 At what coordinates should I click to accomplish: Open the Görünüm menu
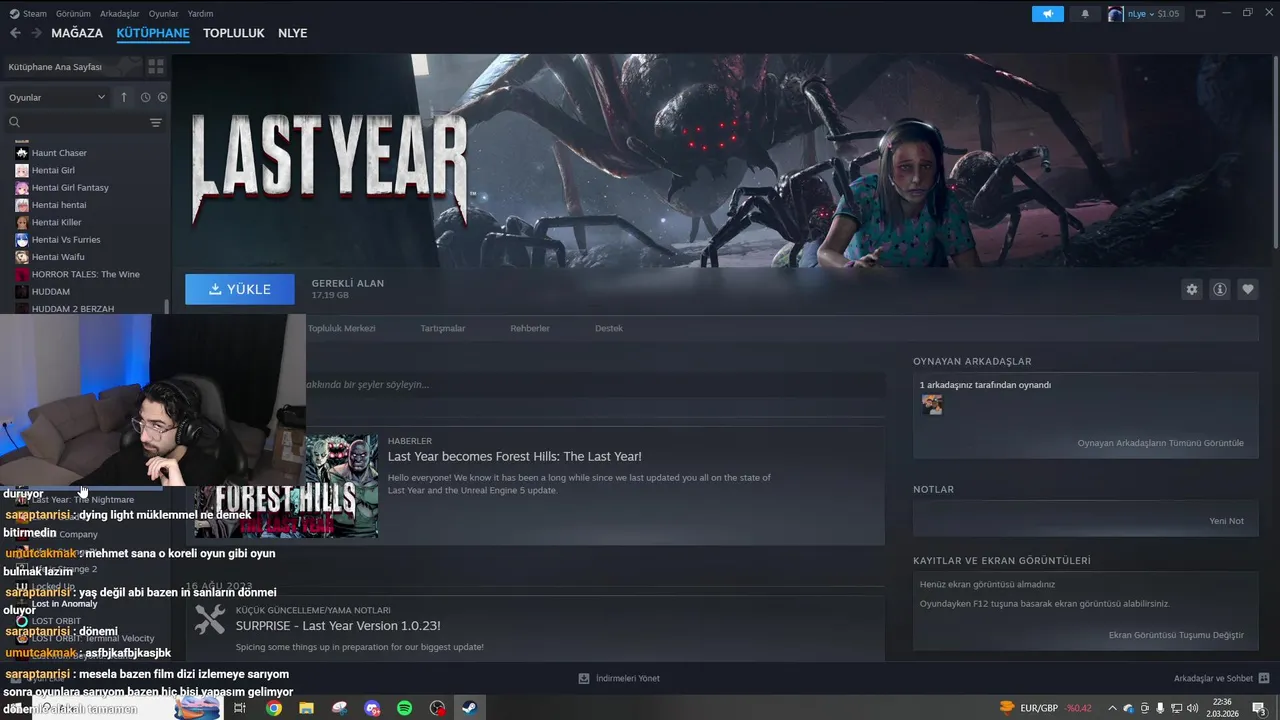coord(73,14)
